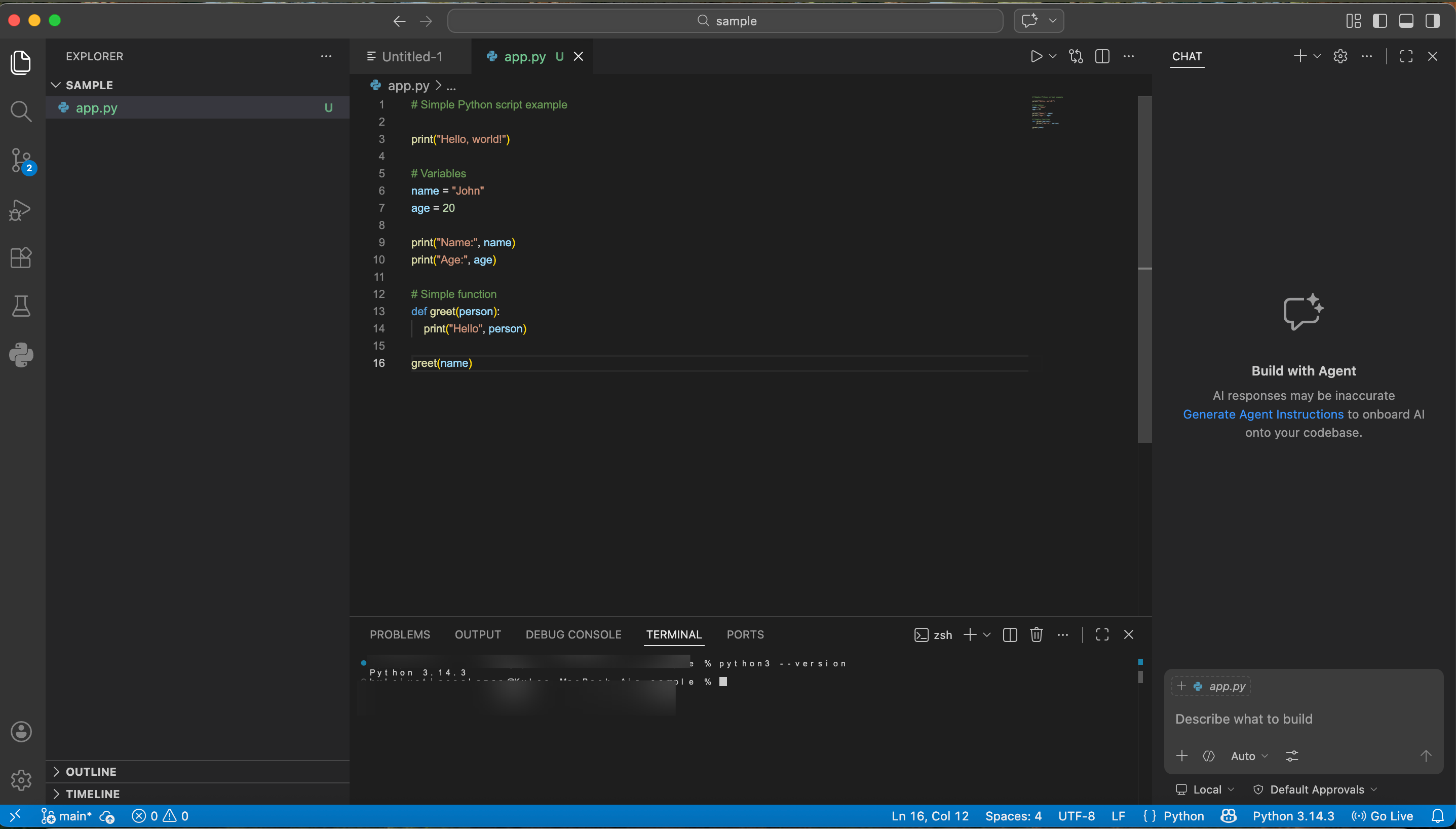1456x829 pixels.
Task: Toggle the primary side bar visibility
Action: point(1380,21)
